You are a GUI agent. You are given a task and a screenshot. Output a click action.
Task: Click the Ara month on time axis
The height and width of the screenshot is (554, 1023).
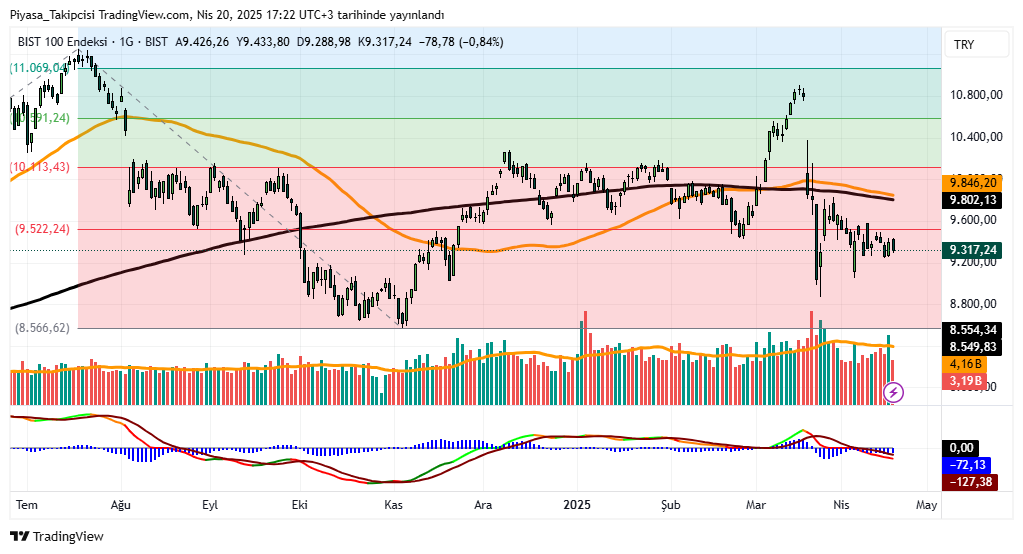click(483, 505)
